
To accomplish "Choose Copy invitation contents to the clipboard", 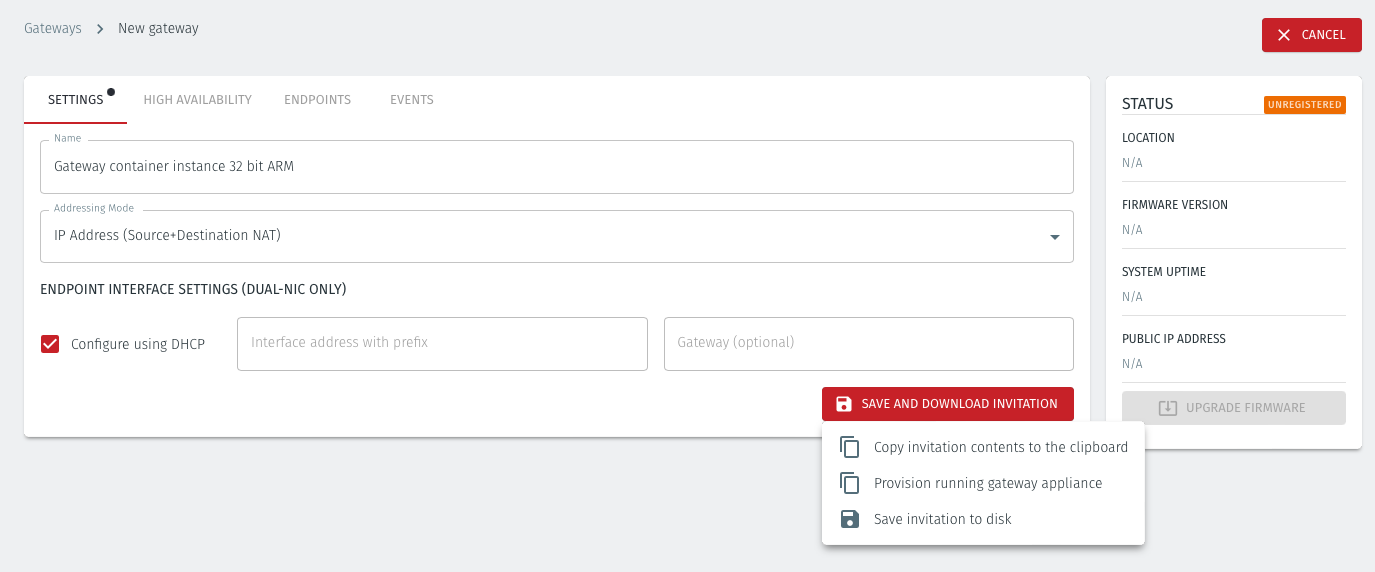I will pos(1000,447).
